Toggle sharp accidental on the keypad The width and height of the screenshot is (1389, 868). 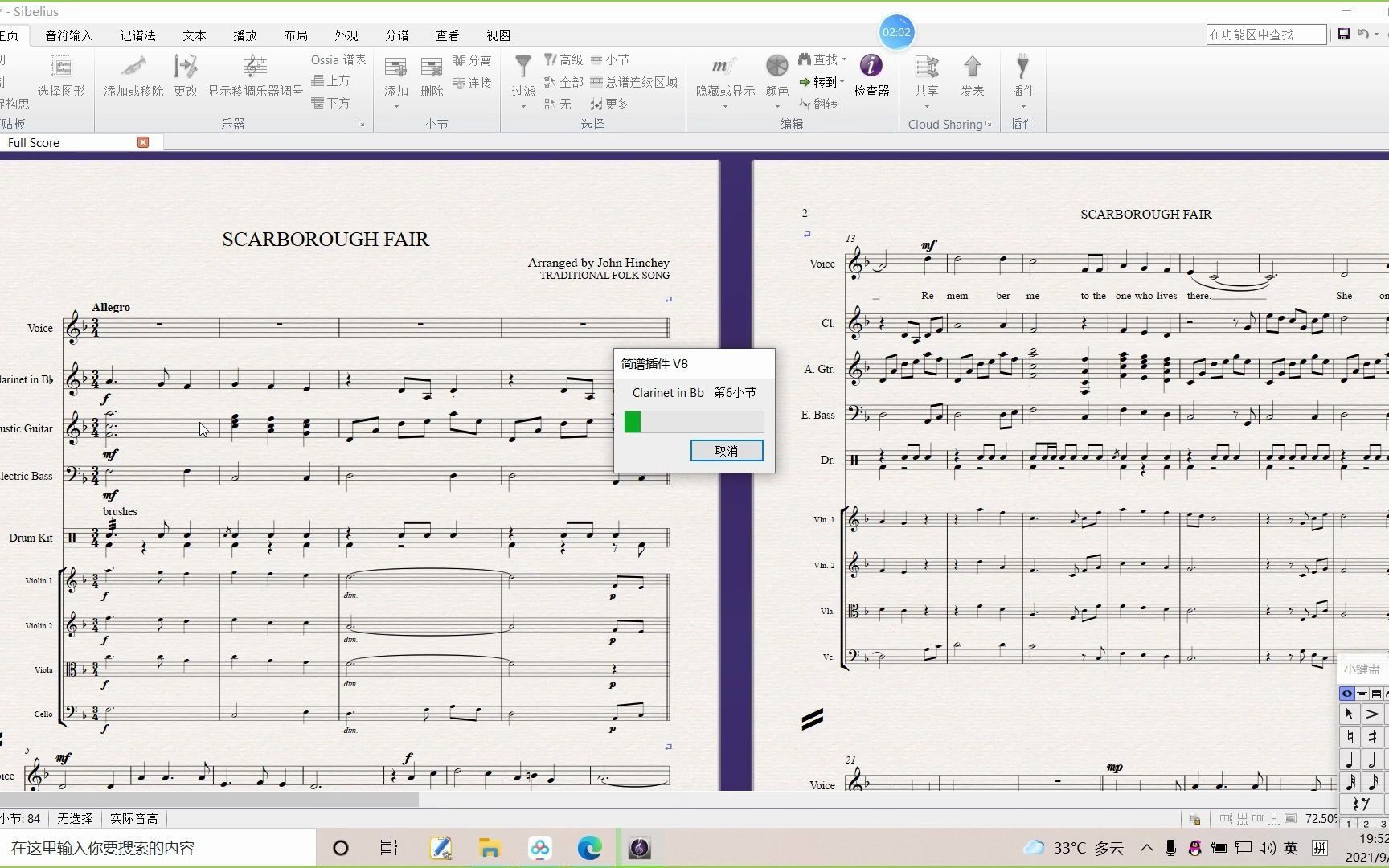1372,736
